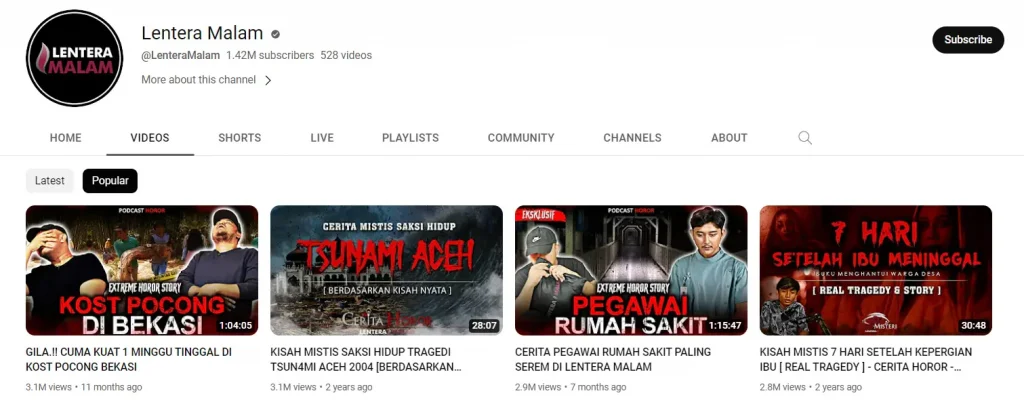The image size is (1024, 408).
Task: Open the PLAYLISTS tab
Action: coord(410,138)
